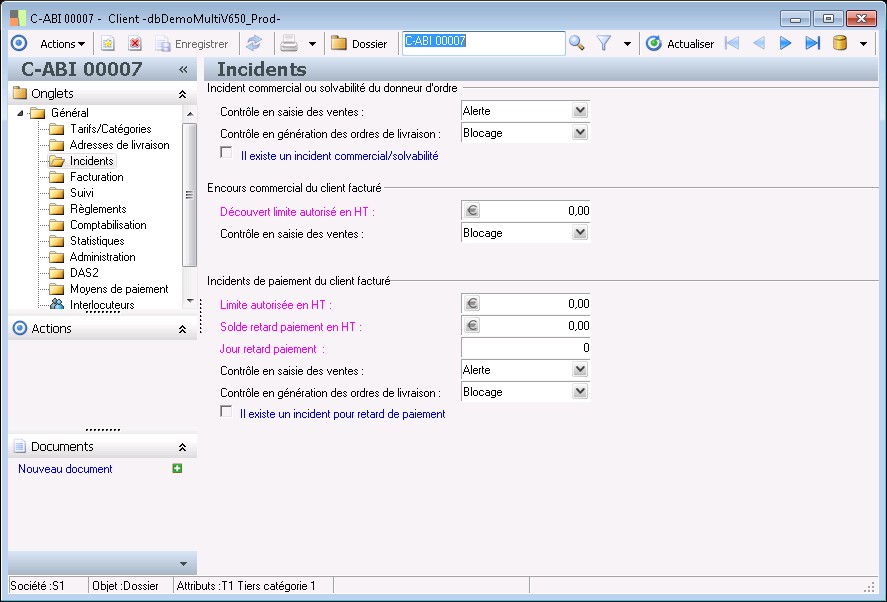The height and width of the screenshot is (602, 887).
Task: Open Moyens de paiement tree item
Action: 119,289
